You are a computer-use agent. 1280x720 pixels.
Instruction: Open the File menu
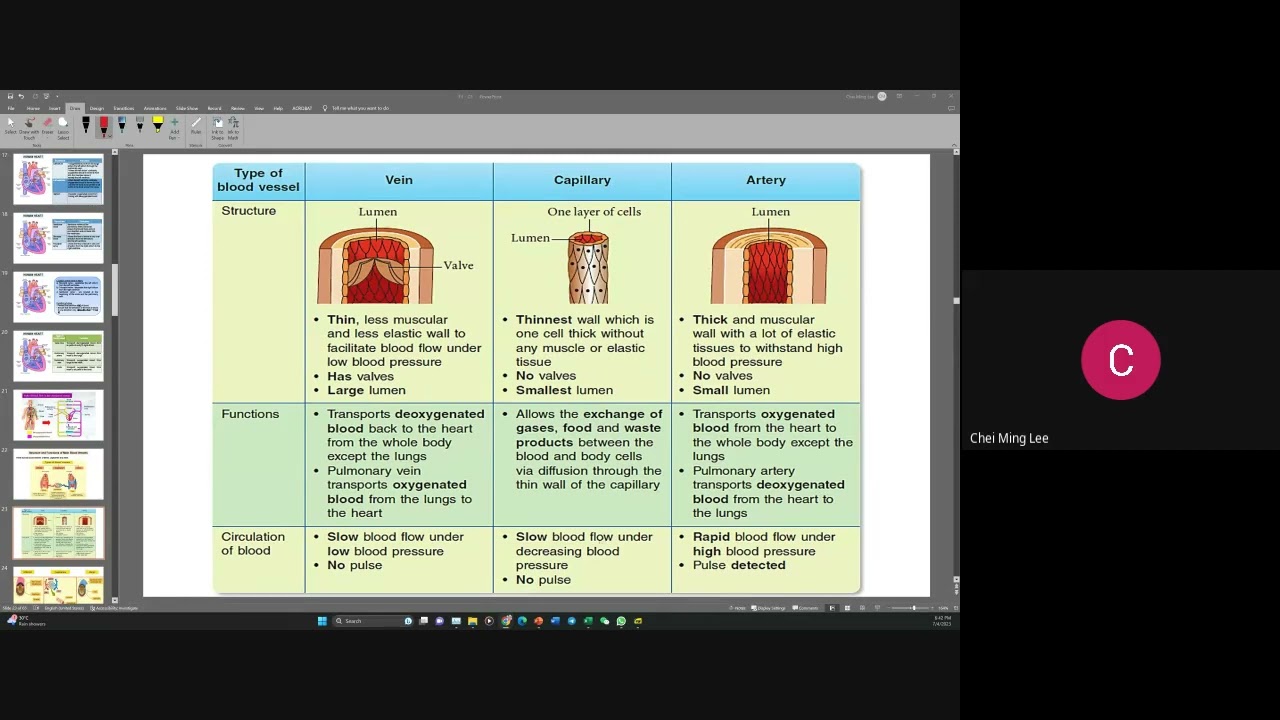click(11, 108)
